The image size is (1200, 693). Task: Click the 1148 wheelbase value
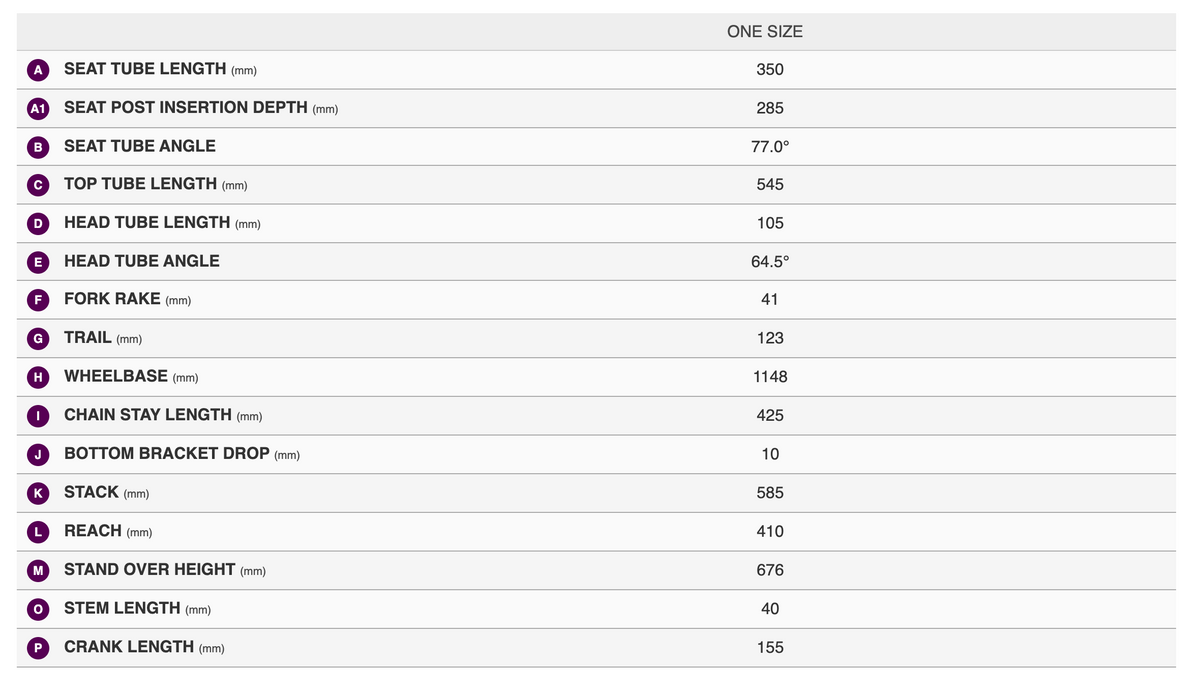[770, 377]
